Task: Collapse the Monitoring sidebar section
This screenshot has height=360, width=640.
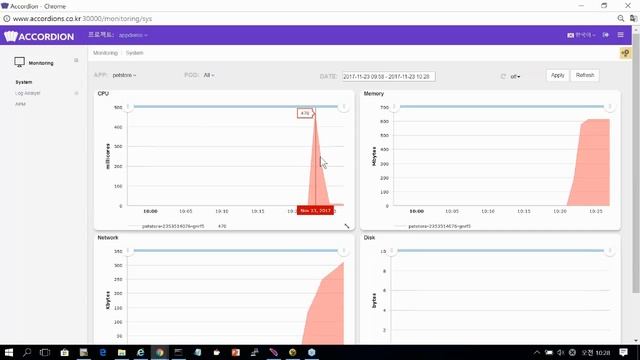Action: point(76,60)
